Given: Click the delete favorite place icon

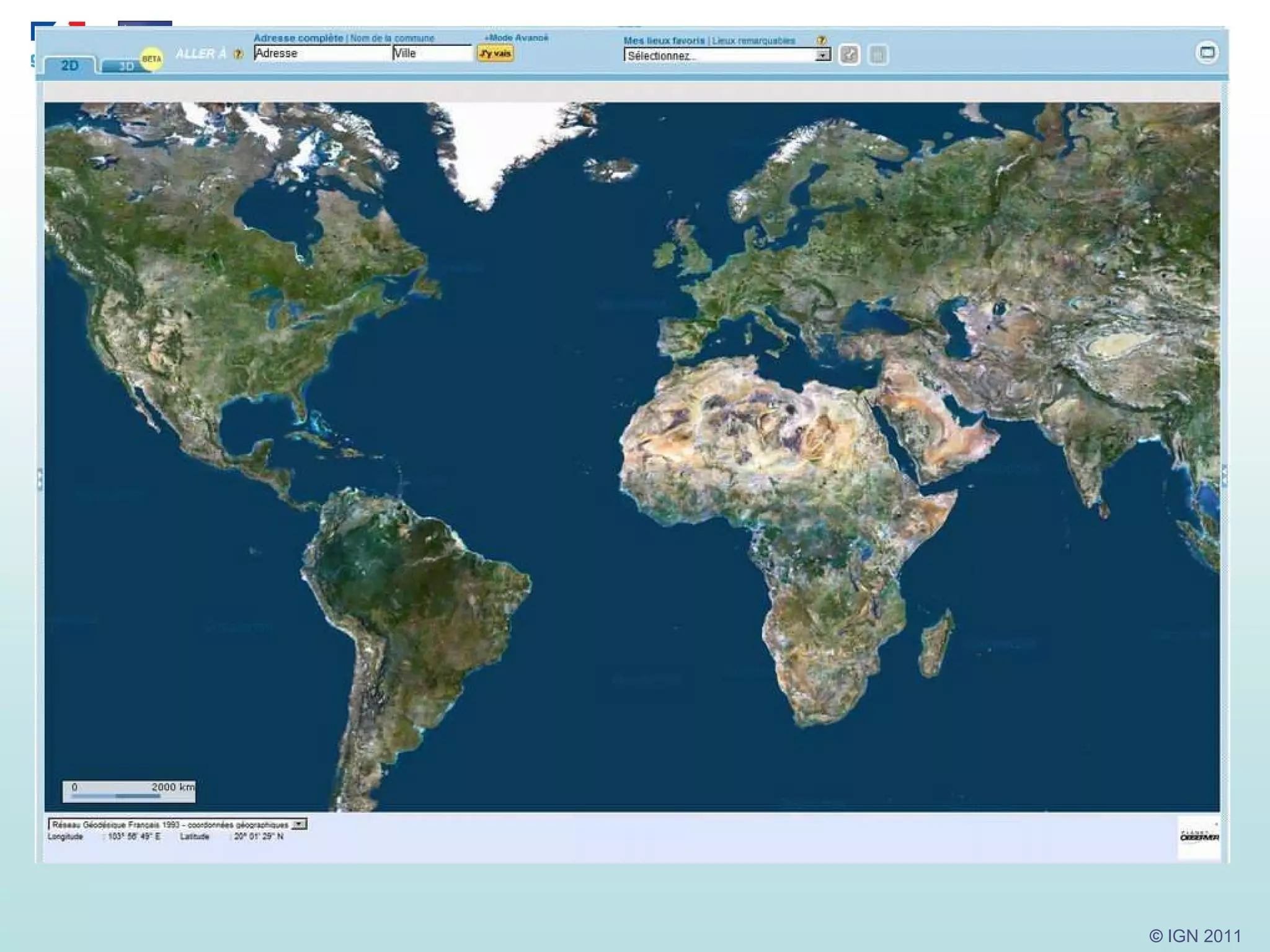Looking at the screenshot, I should 877,55.
